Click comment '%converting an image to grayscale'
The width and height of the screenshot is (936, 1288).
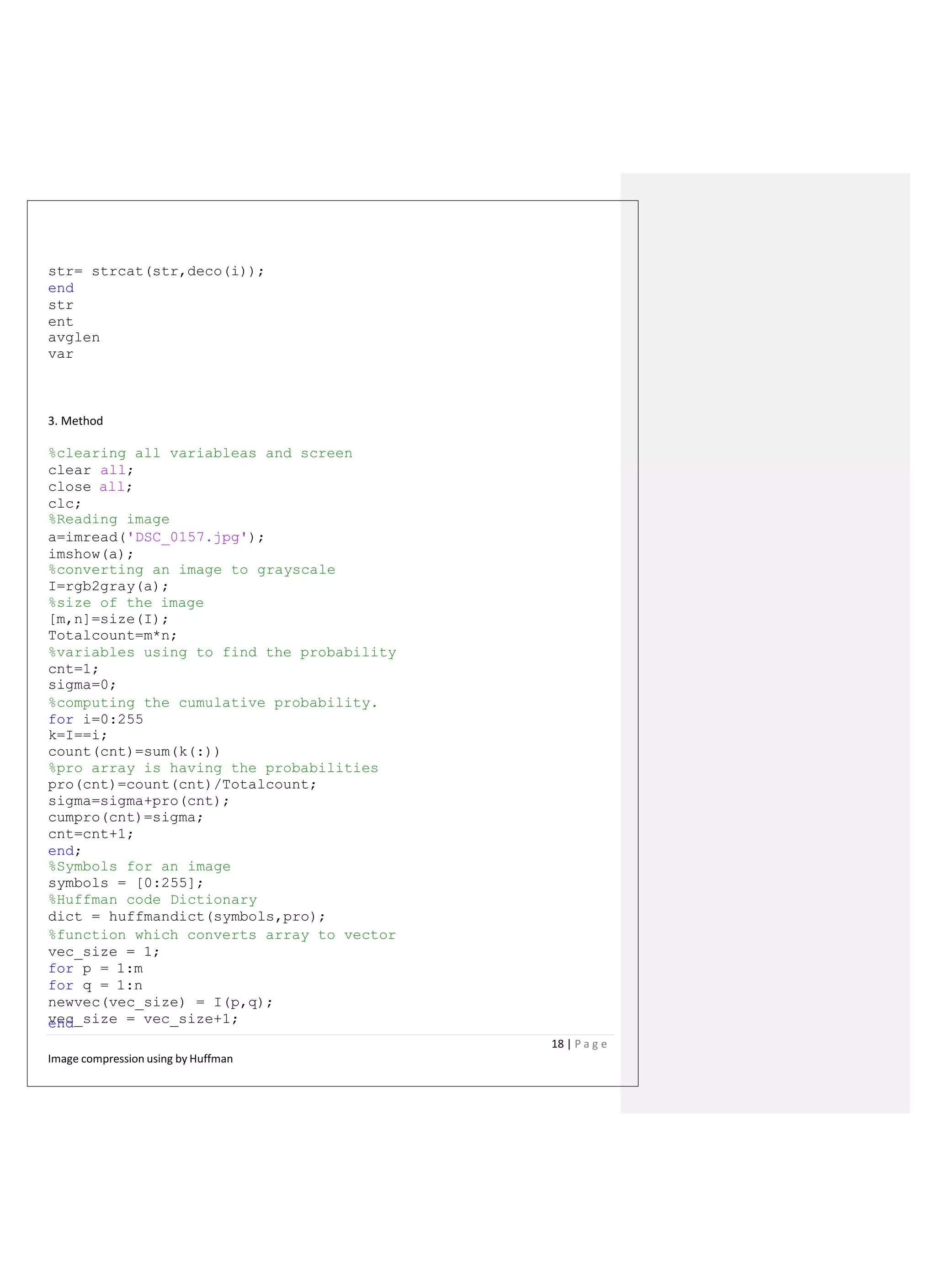tap(192, 570)
